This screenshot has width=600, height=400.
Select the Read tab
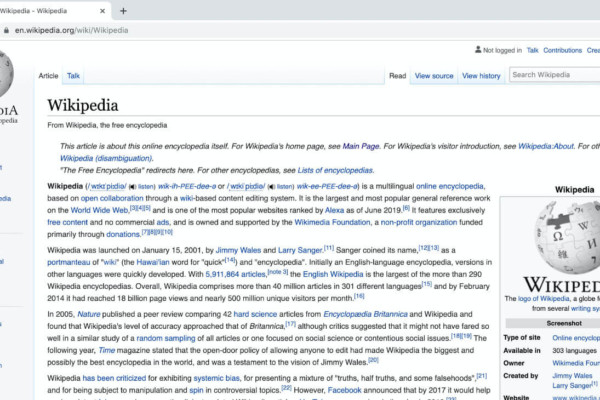pyautogui.click(x=397, y=75)
